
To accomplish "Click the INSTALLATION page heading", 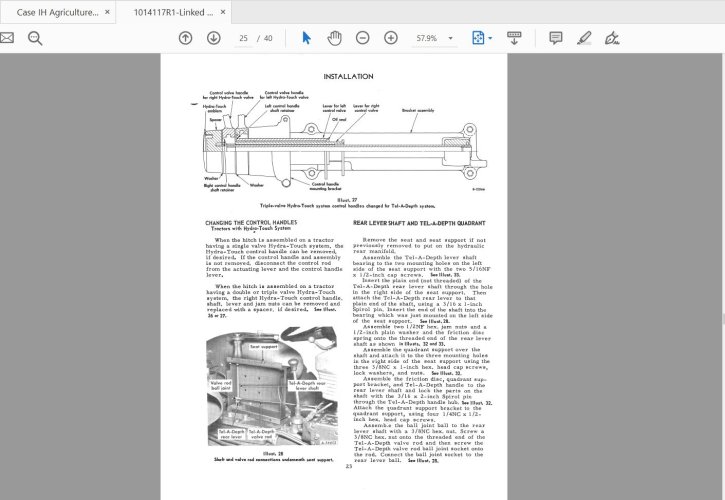I will pos(348,76).
